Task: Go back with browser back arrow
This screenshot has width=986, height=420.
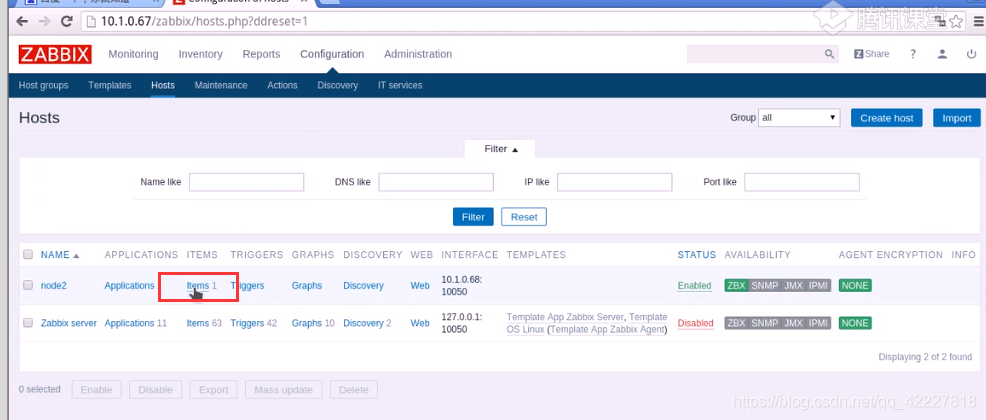Action: [23, 21]
